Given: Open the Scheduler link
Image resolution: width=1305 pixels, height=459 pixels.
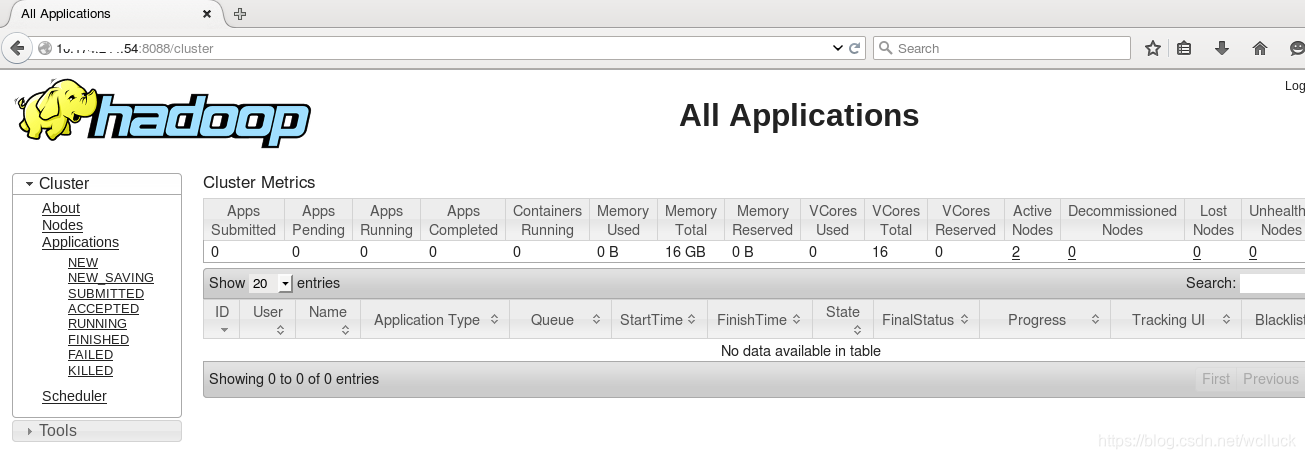Looking at the screenshot, I should 74,396.
